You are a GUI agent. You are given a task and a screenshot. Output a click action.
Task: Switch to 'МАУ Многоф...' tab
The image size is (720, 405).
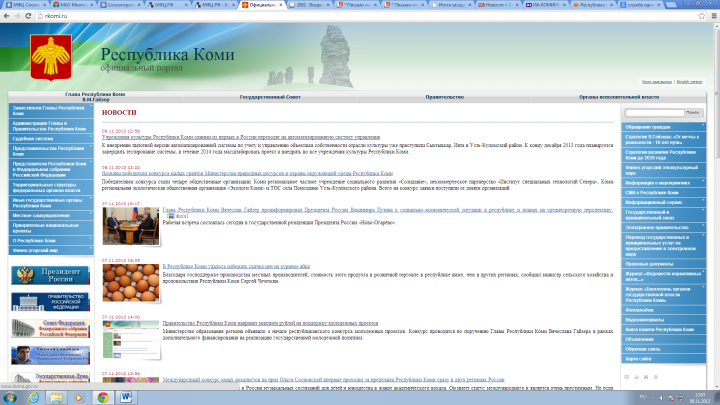coord(73,5)
